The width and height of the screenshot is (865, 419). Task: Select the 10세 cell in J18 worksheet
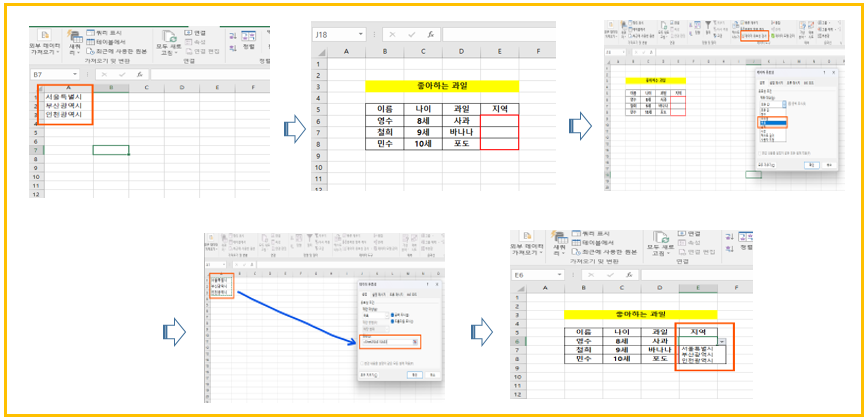(x=423, y=144)
